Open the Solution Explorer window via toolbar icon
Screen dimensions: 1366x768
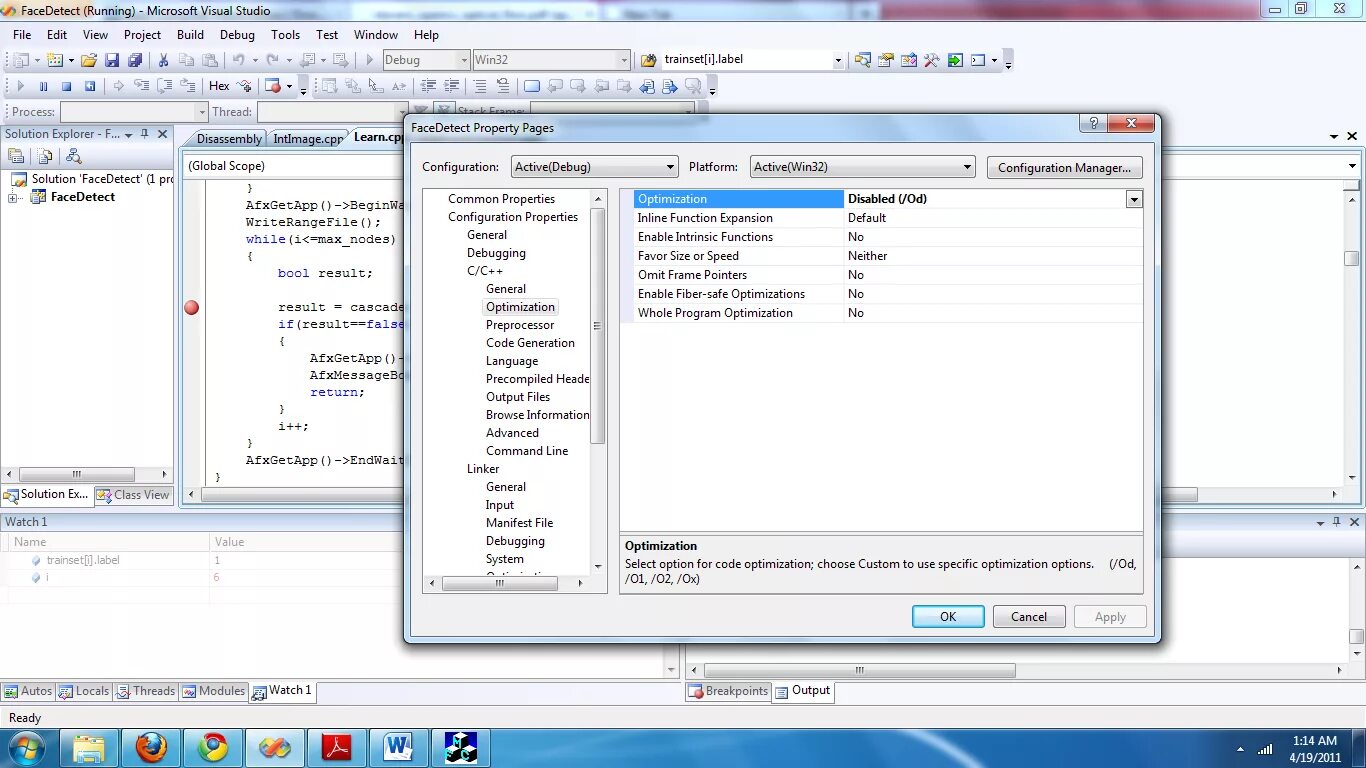[862, 60]
